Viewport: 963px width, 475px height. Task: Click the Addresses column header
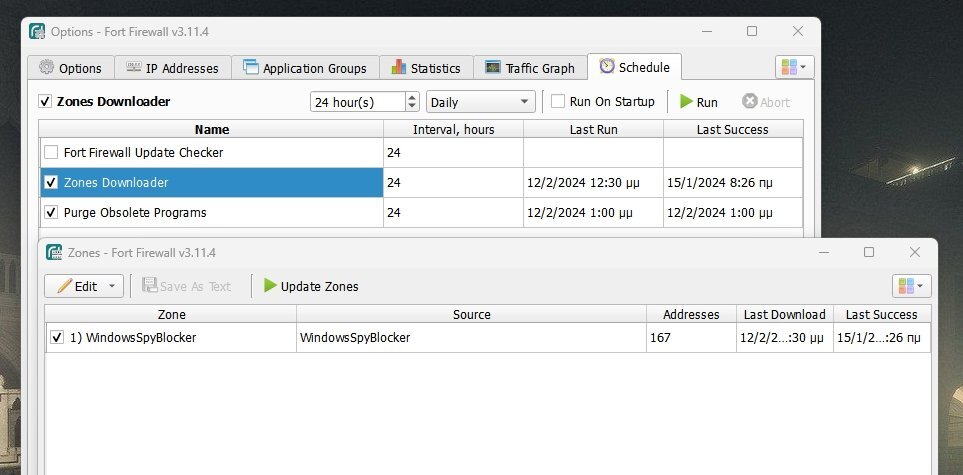691,314
